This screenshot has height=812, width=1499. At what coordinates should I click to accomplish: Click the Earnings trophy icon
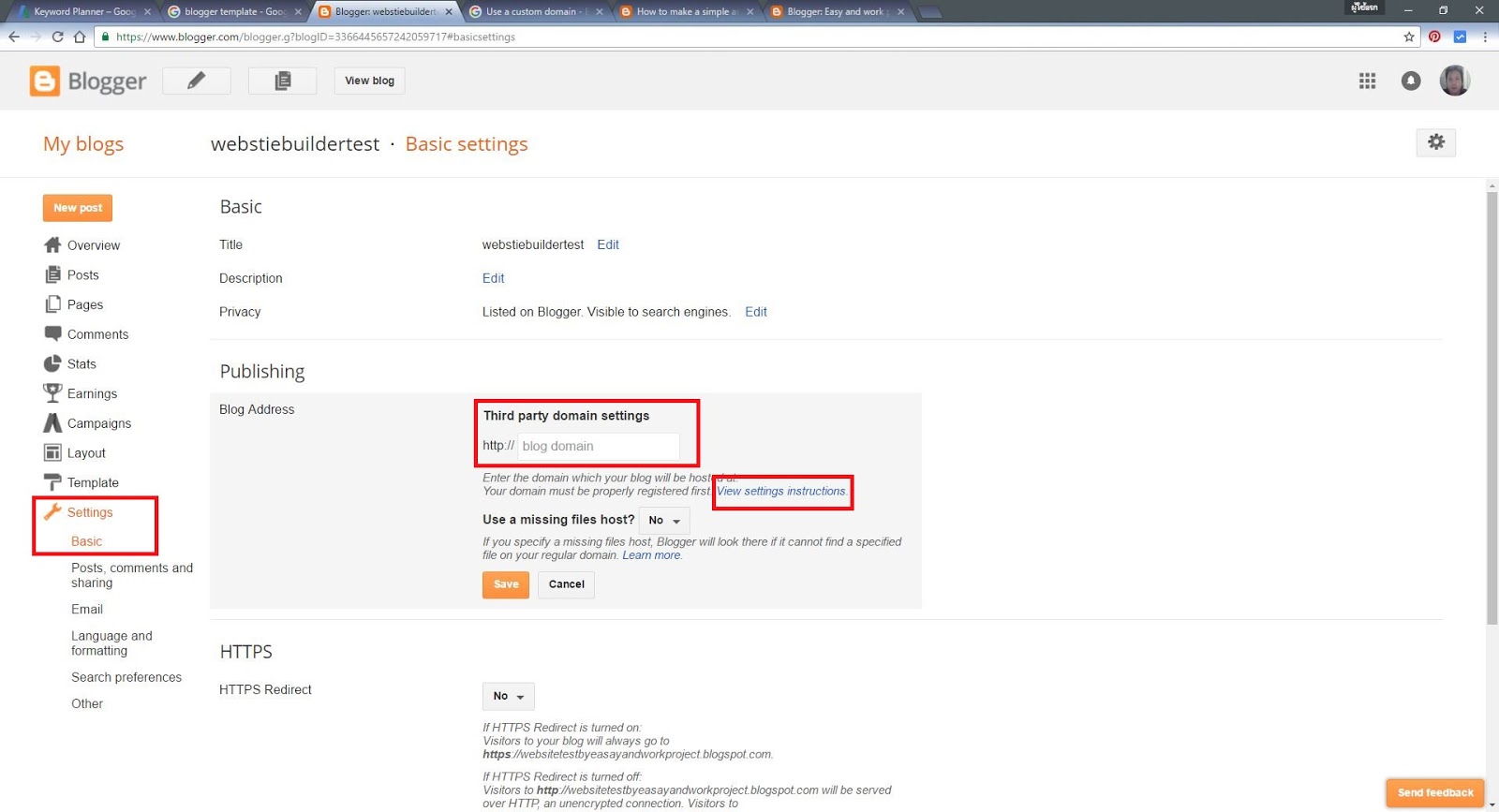(x=52, y=393)
